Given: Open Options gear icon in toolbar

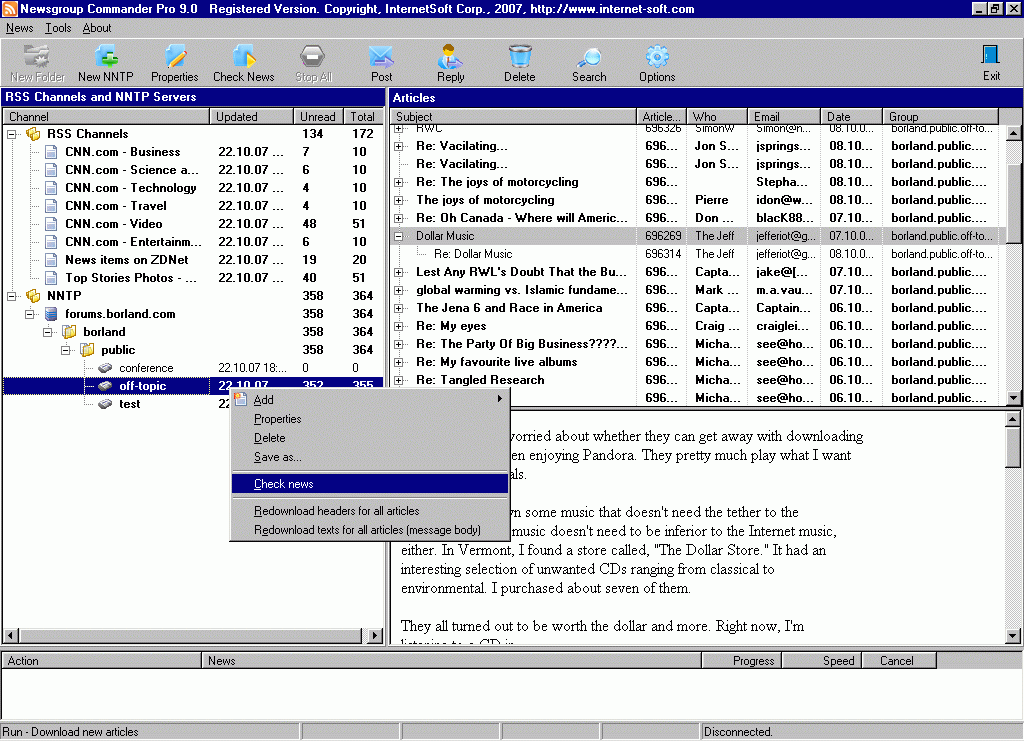Looking at the screenshot, I should pos(657,62).
